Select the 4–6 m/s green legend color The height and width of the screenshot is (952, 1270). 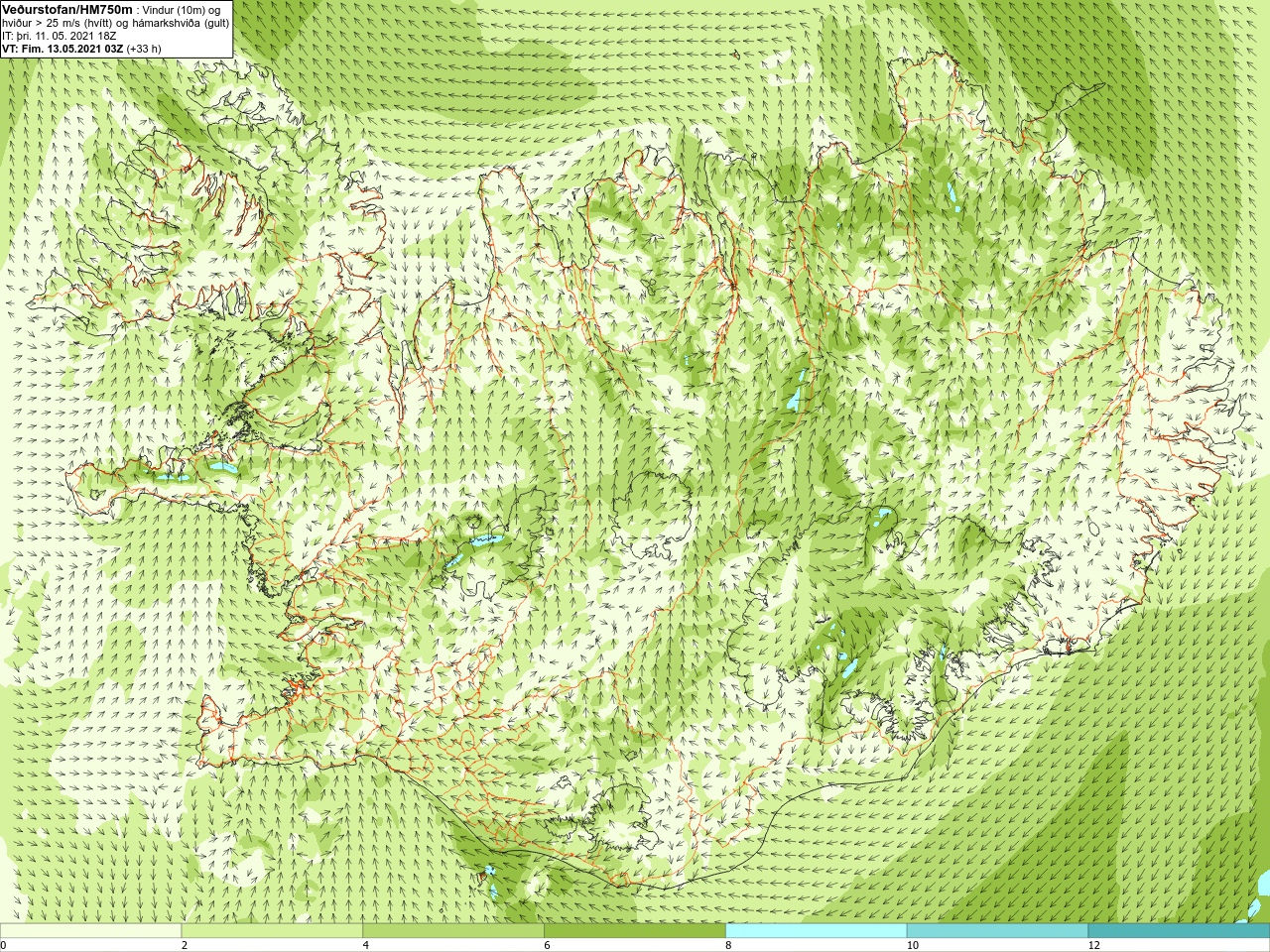pos(453,931)
